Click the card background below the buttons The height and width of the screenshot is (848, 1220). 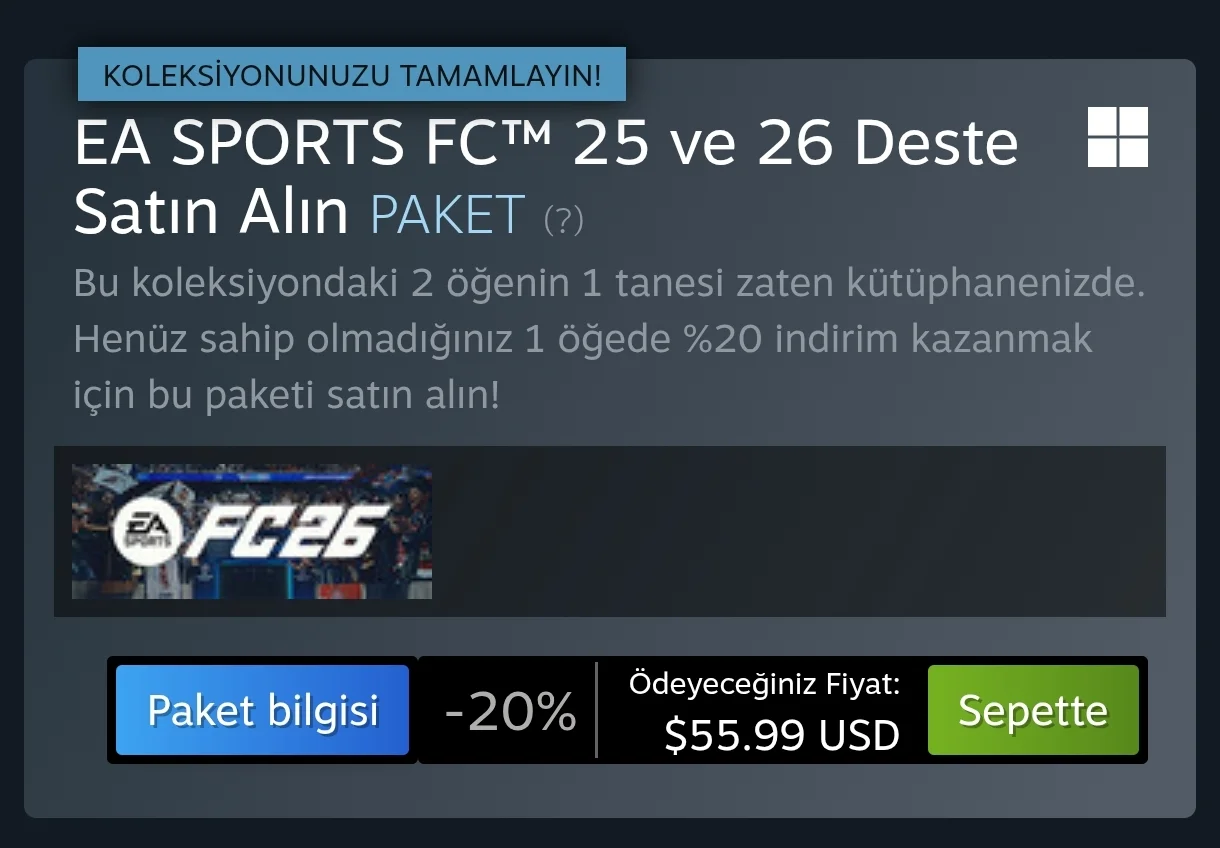tap(610, 790)
